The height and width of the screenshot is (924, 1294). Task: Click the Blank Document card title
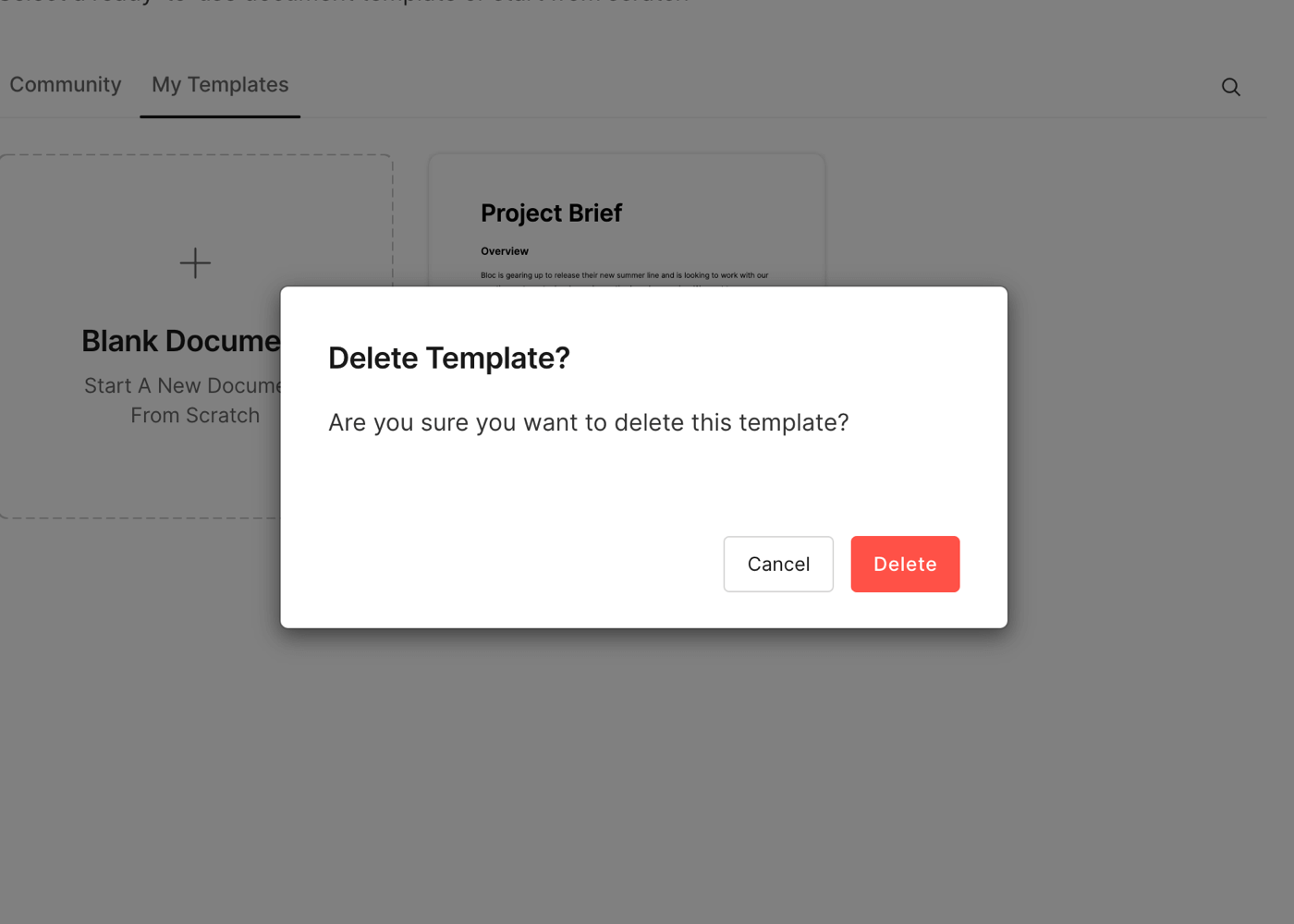181,341
